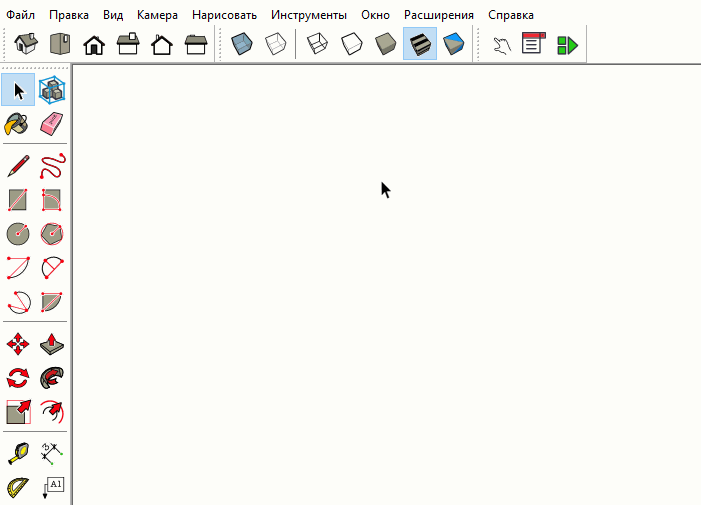Switch to Right view
Screen dimensions: 701x505
click(128, 44)
